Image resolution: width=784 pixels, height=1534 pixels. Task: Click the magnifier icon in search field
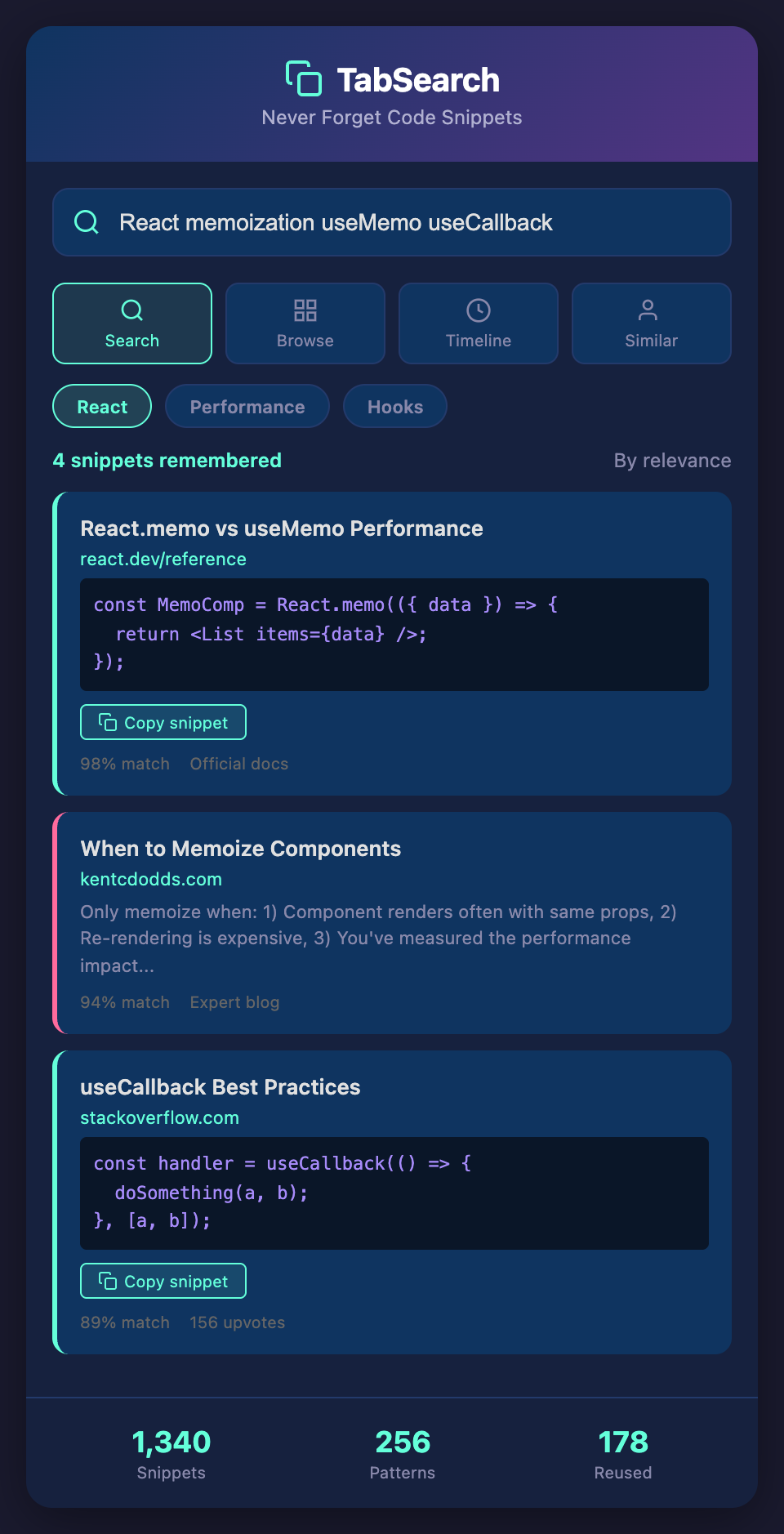click(87, 222)
